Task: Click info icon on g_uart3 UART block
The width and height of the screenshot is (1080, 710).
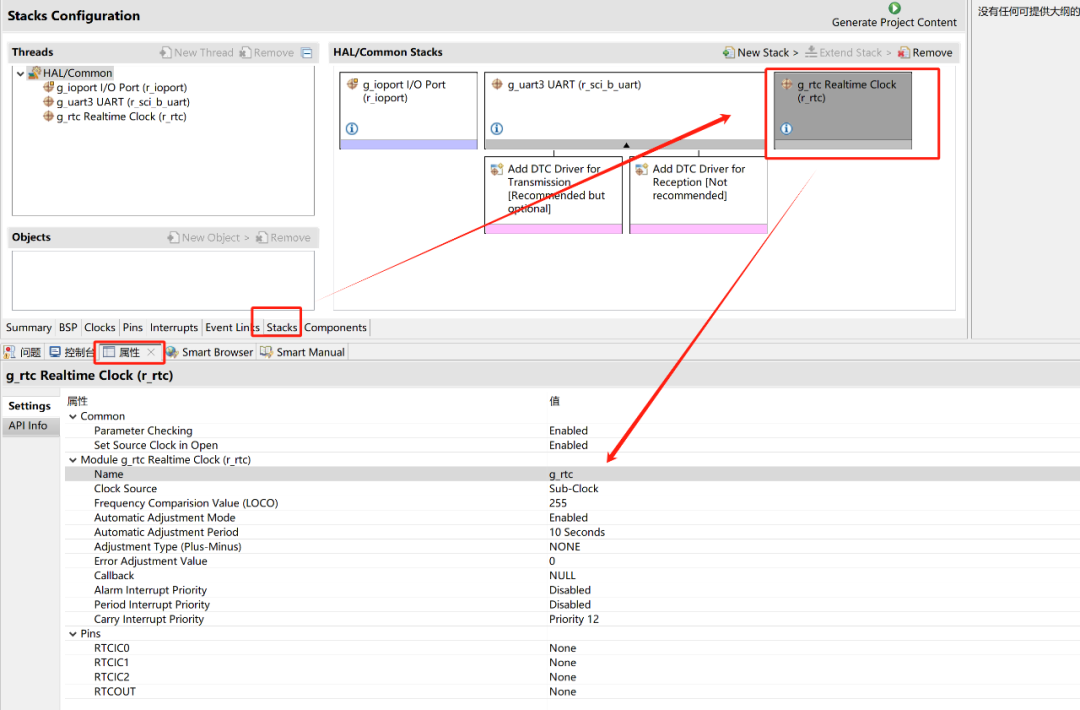Action: [497, 129]
